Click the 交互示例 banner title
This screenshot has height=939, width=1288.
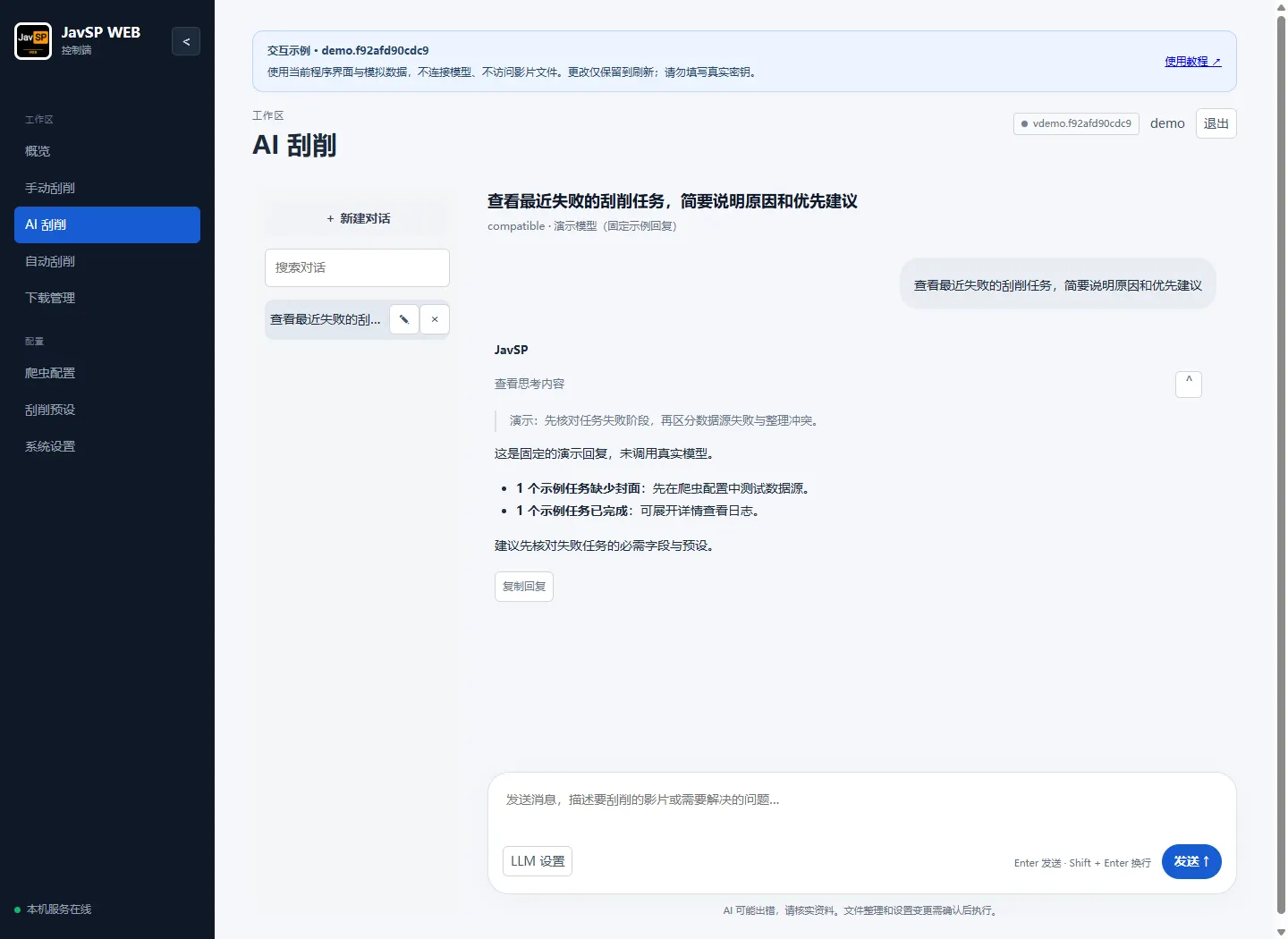point(348,50)
